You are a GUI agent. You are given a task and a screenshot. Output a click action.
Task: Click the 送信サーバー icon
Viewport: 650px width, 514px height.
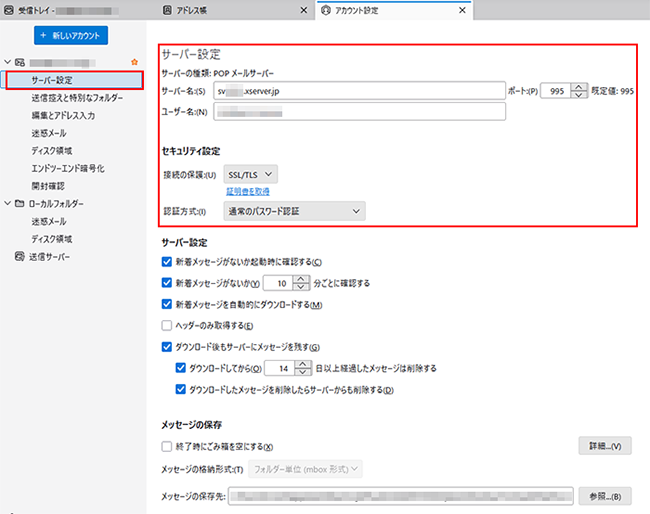click(19, 257)
